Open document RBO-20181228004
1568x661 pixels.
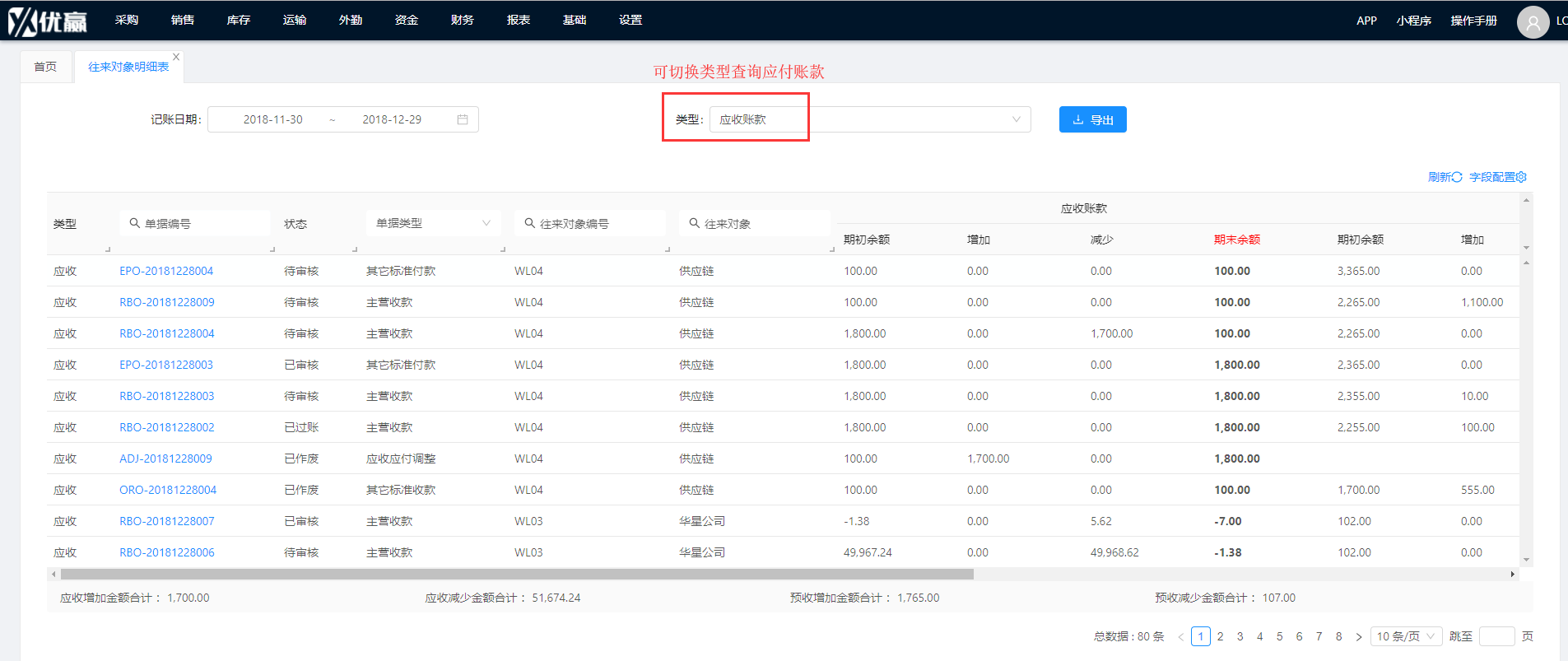167,333
